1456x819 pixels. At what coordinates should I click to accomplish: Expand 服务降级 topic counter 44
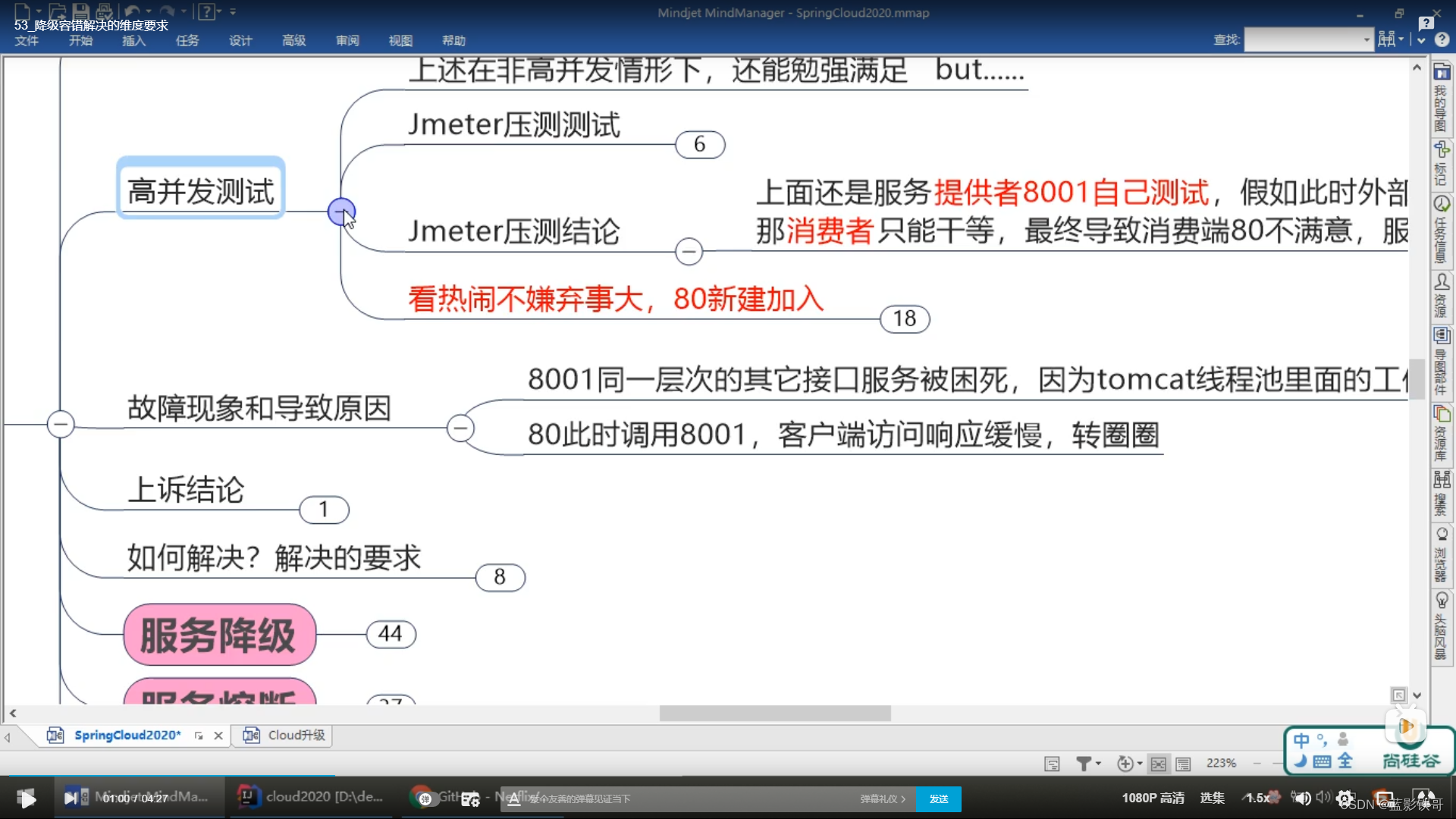[391, 634]
